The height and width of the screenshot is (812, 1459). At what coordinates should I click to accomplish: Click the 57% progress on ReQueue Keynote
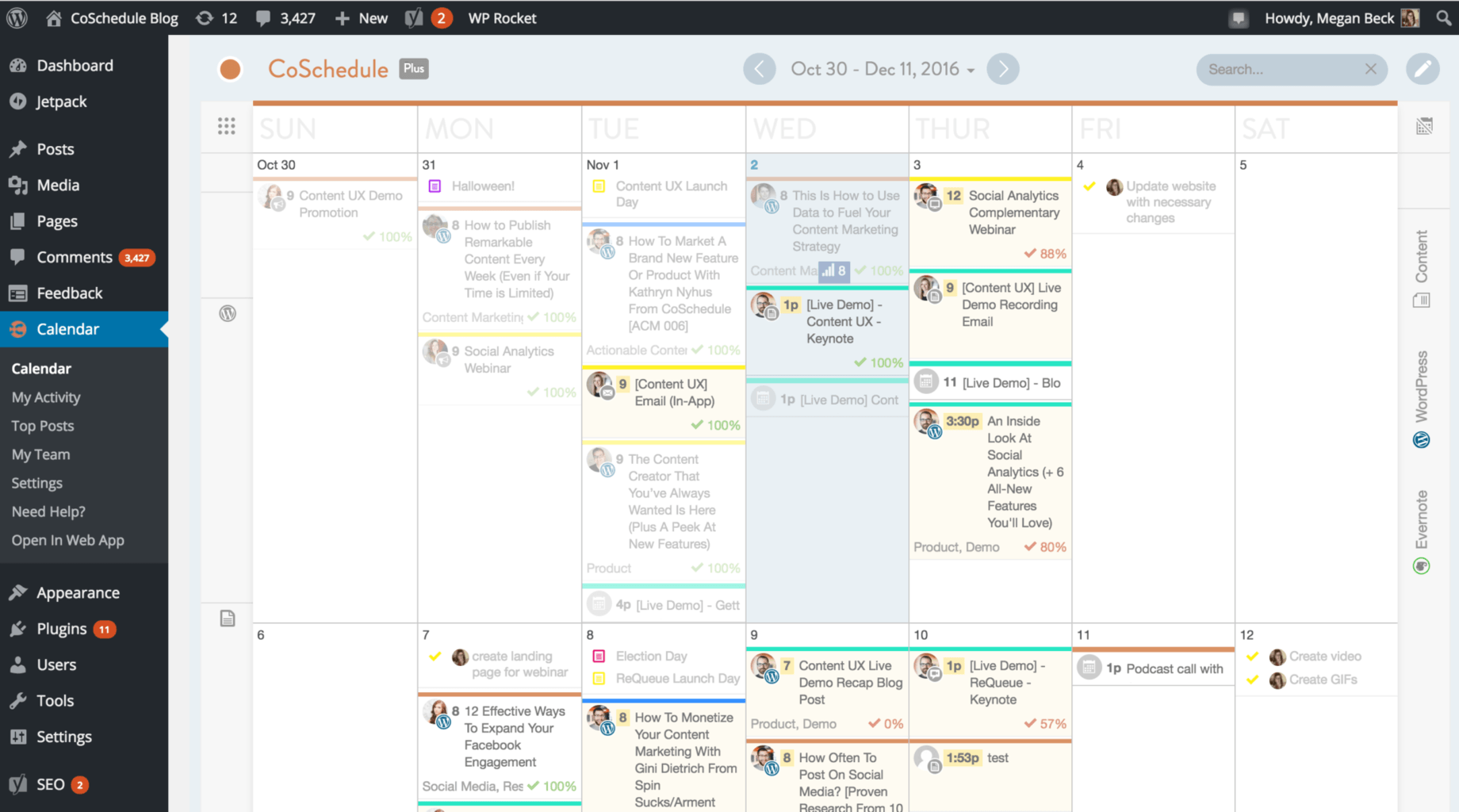point(1045,724)
